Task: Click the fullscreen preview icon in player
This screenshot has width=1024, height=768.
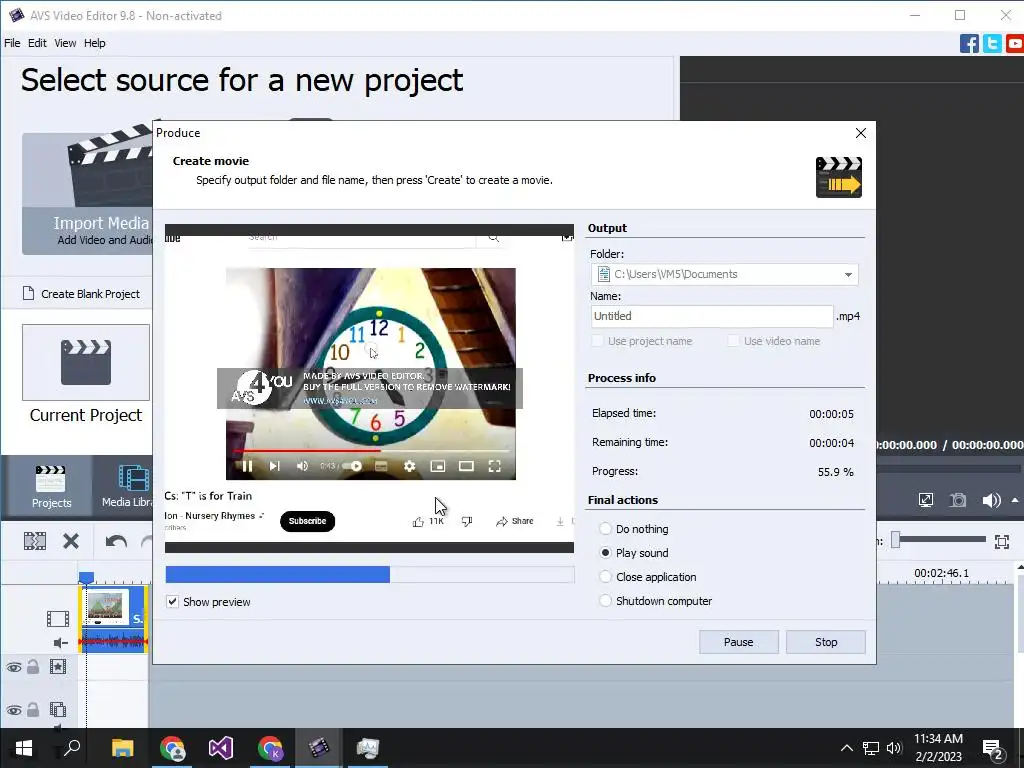Action: 925,500
